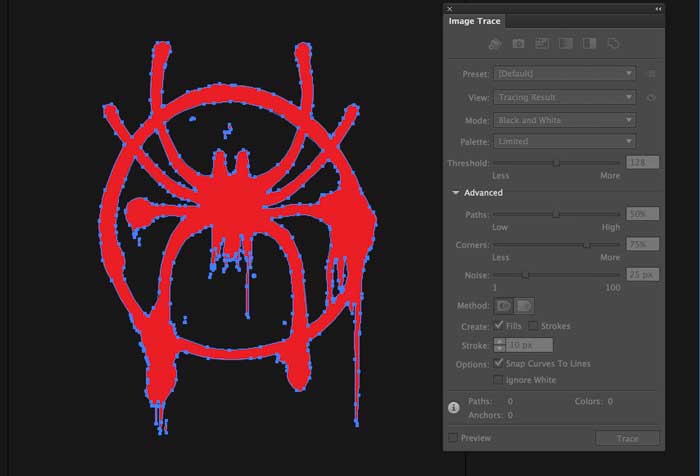Apply the Low Color preset icon
This screenshot has width=700, height=476.
click(x=542, y=43)
